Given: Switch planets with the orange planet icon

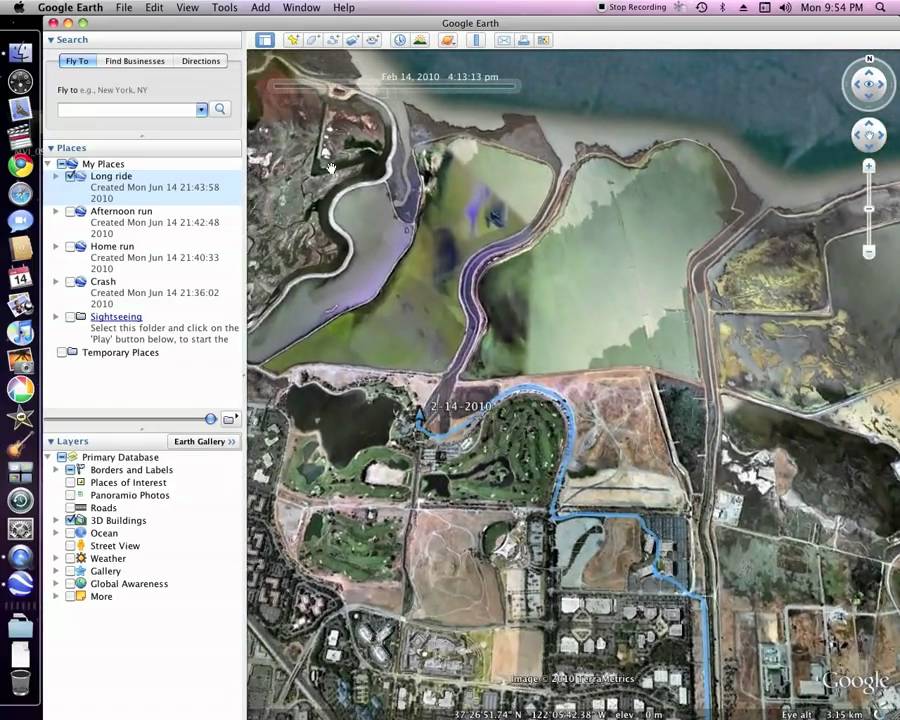Looking at the screenshot, I should click(x=448, y=40).
